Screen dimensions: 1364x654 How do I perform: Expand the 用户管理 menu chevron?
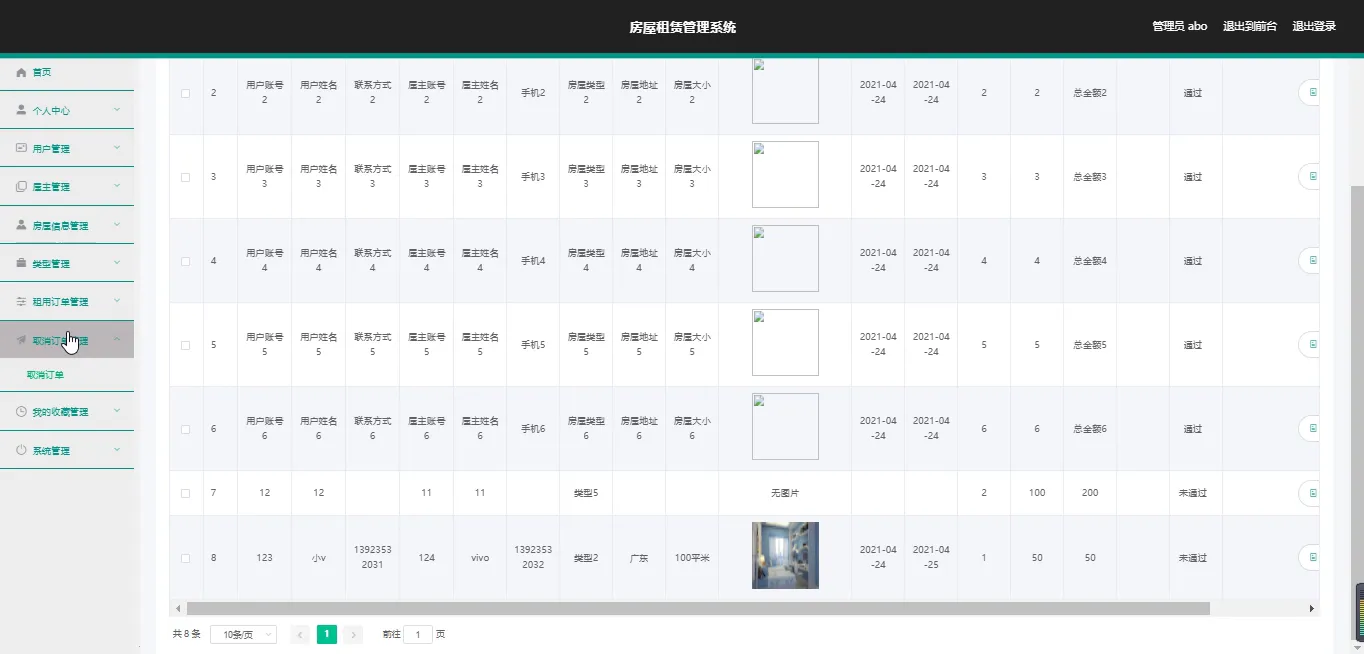(117, 147)
